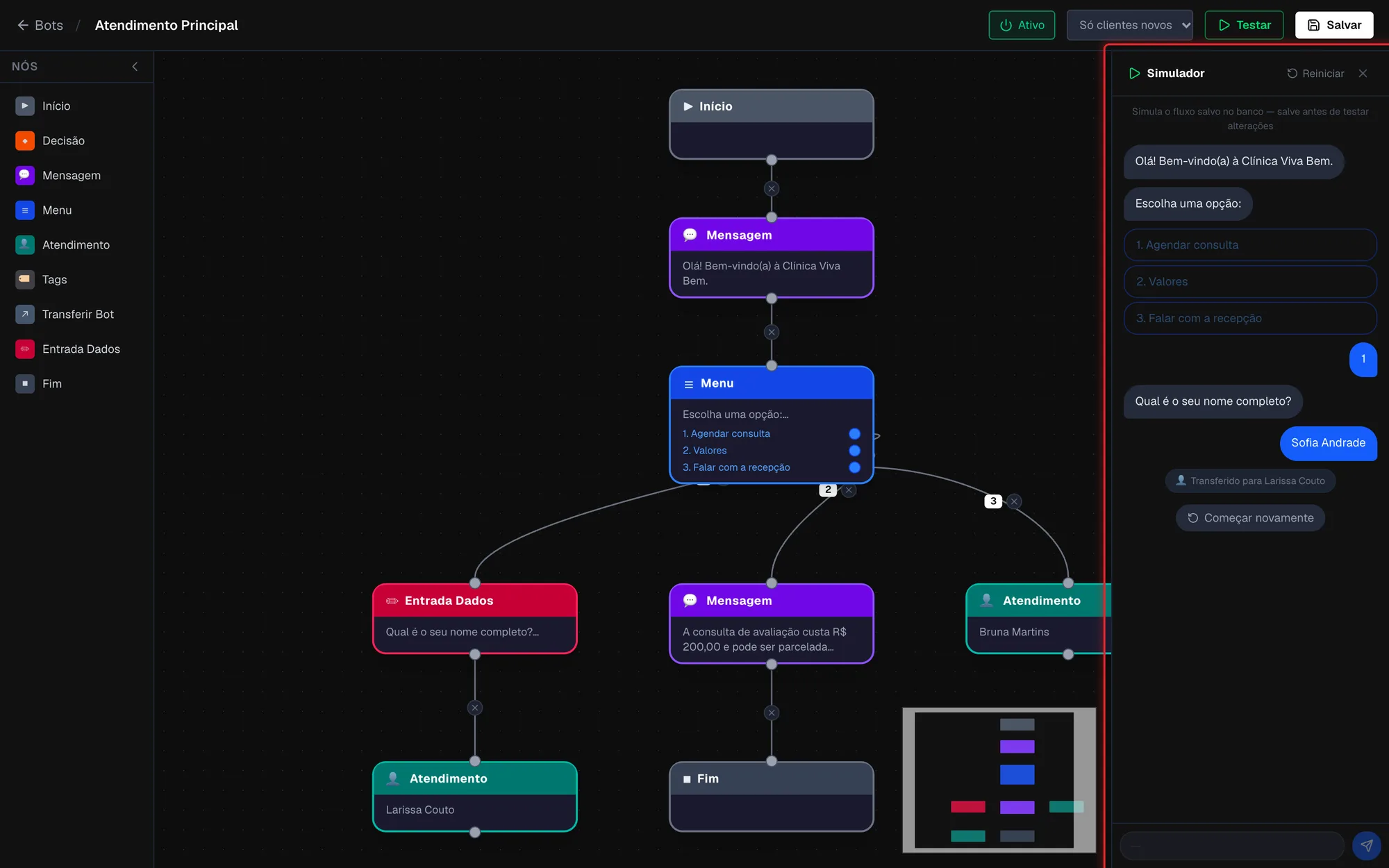Screen dimensions: 1389x868
Task: Save the flow with Salvar
Action: pyautogui.click(x=1334, y=25)
